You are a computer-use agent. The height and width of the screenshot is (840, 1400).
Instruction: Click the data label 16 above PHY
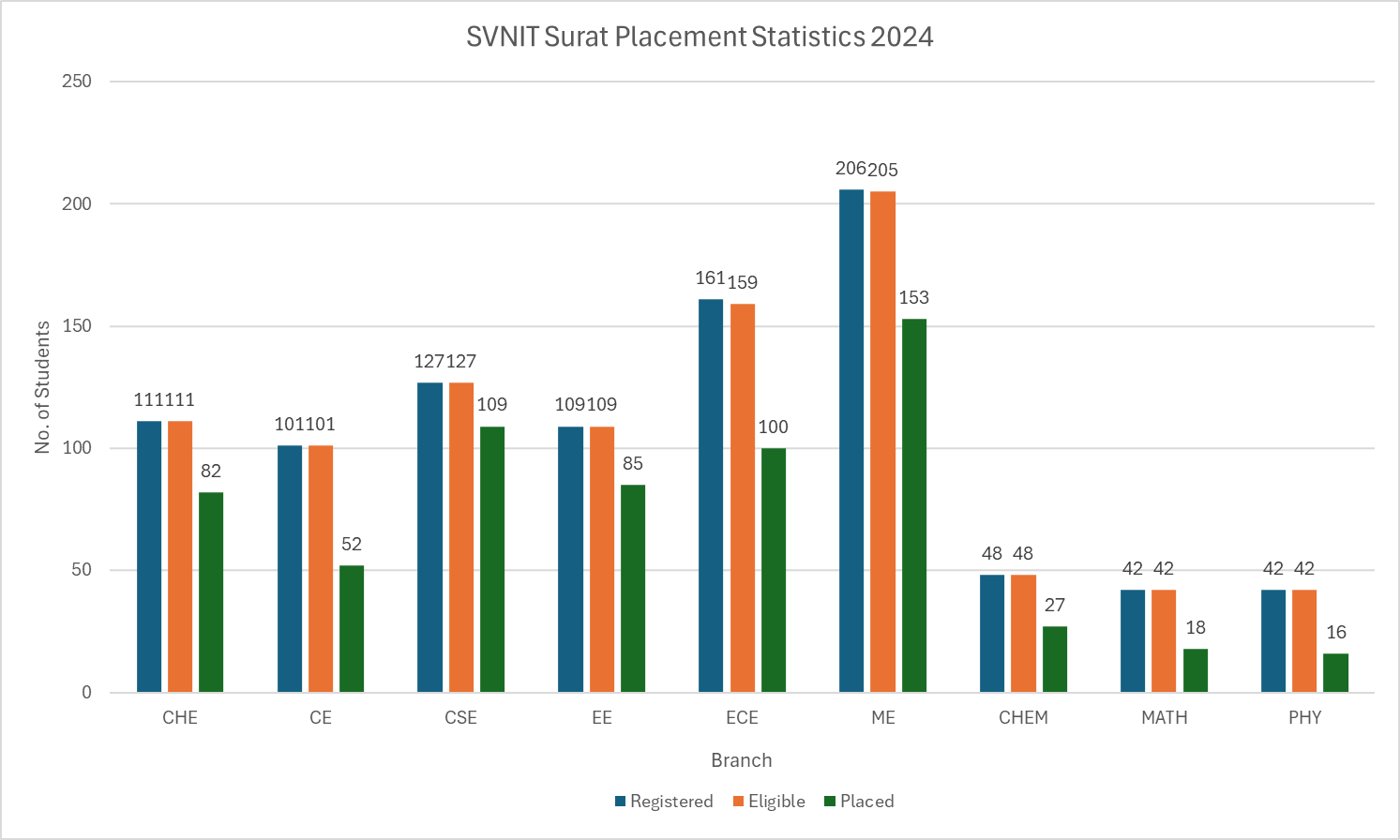[x=1336, y=633]
